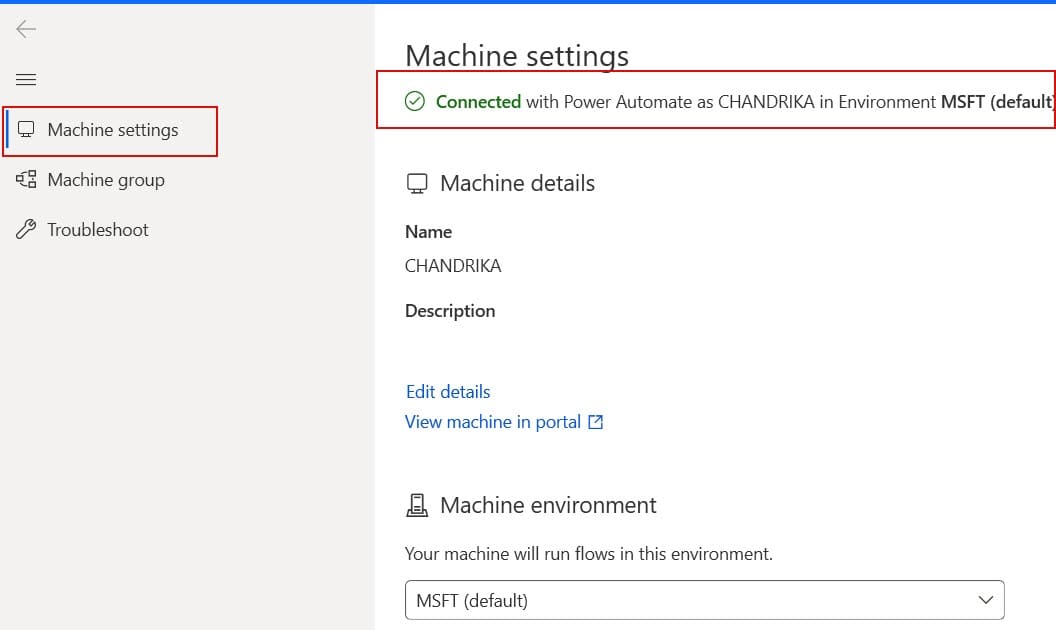Viewport: 1056px width, 630px height.
Task: Switch to the Machine group section
Action: tap(105, 179)
